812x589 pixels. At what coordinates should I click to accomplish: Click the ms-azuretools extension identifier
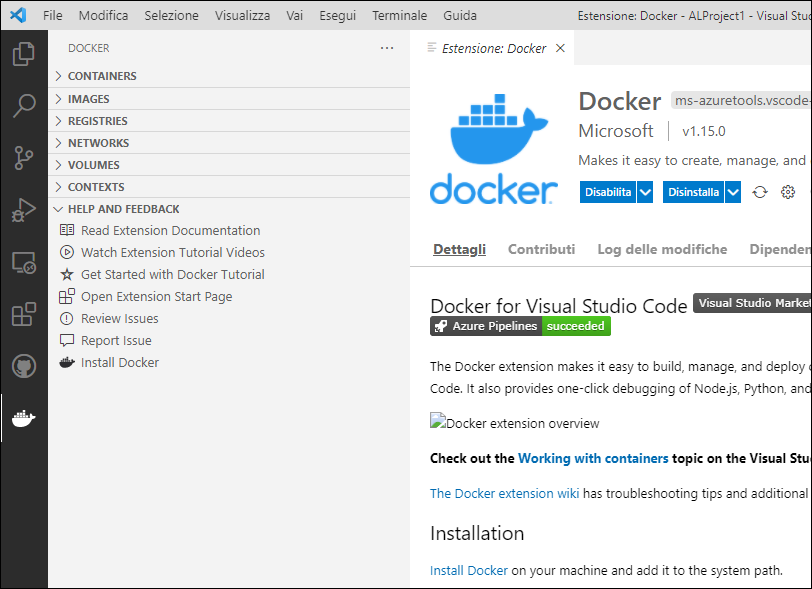[742, 100]
